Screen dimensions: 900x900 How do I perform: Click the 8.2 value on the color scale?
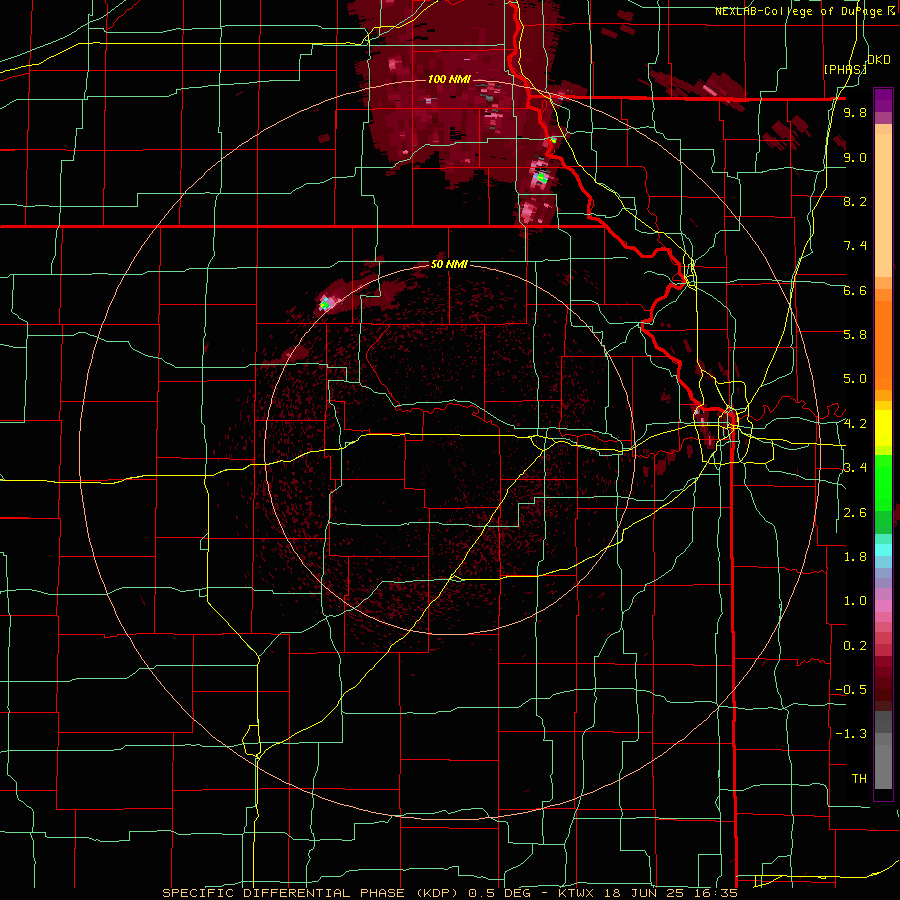click(x=855, y=201)
